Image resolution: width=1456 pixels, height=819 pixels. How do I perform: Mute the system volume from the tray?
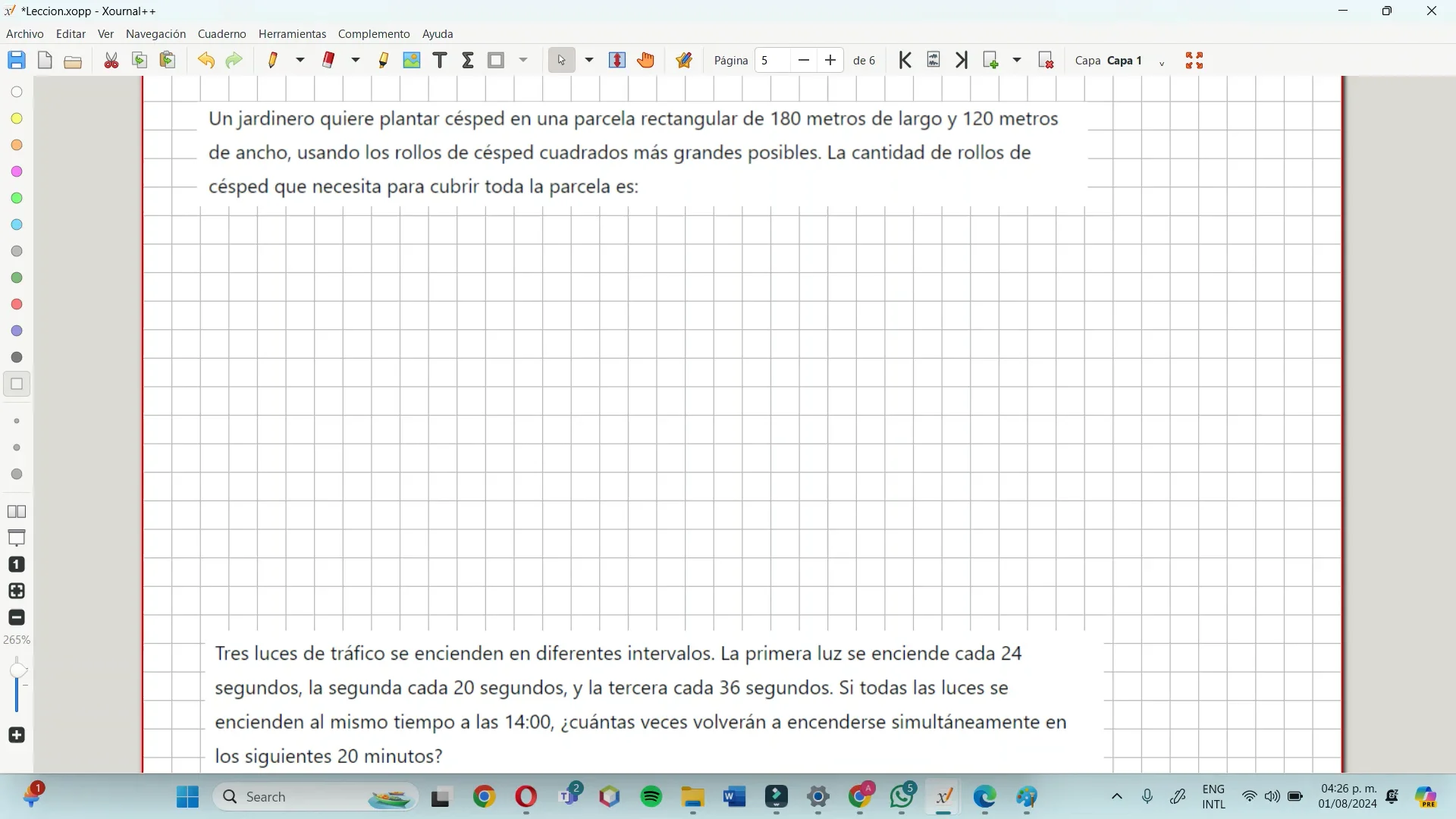click(1273, 797)
